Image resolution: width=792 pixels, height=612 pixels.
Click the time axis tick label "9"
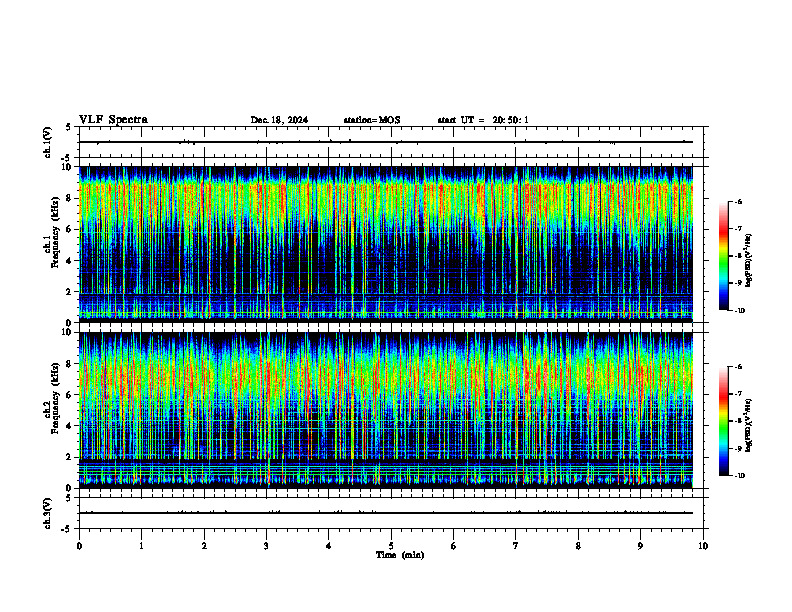[x=640, y=546]
